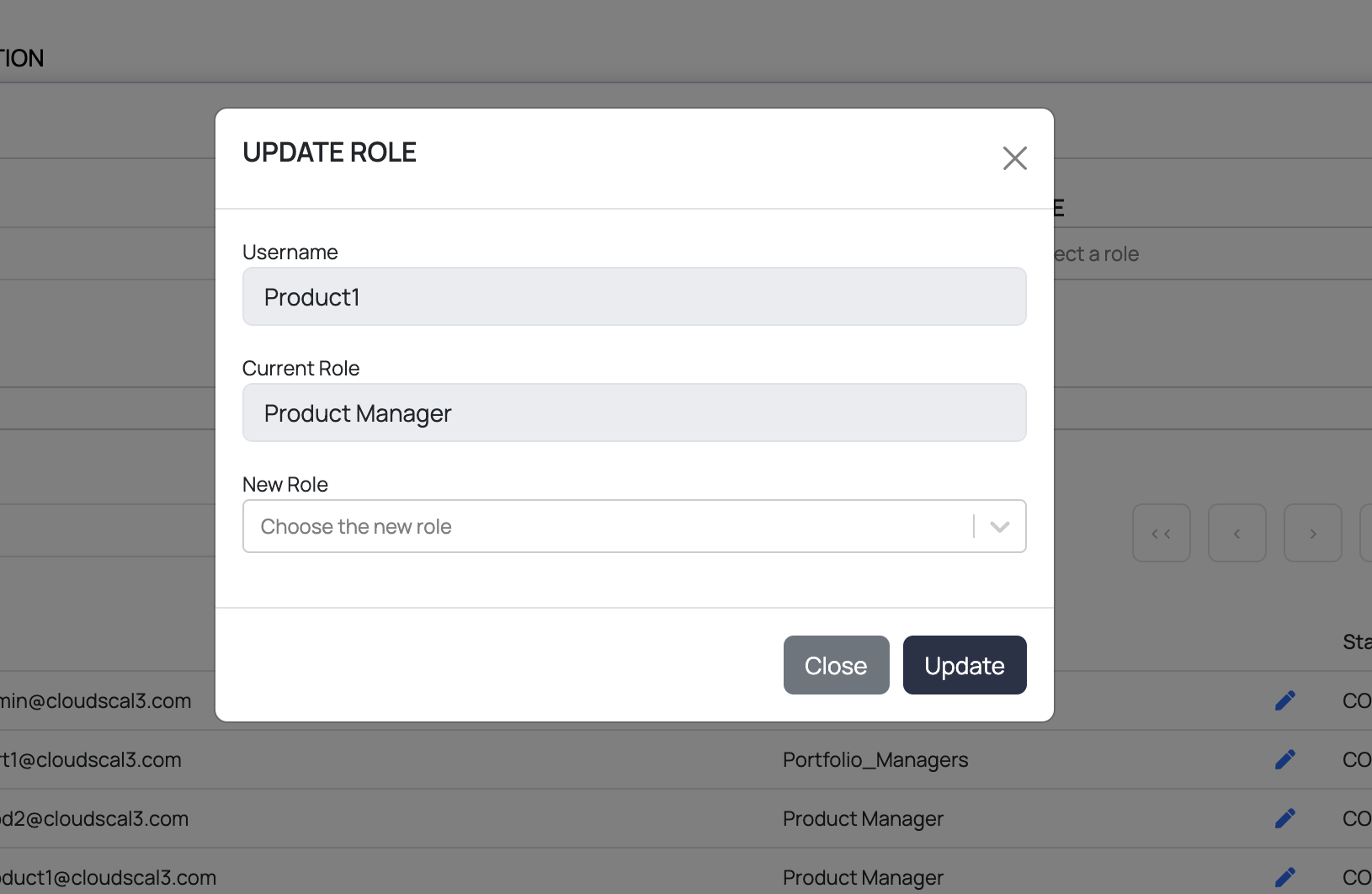Screen dimensions: 1372x894
Task: Click pencil edit icon in duct1@cloudscal3.com row
Action: pyautogui.click(x=1284, y=877)
